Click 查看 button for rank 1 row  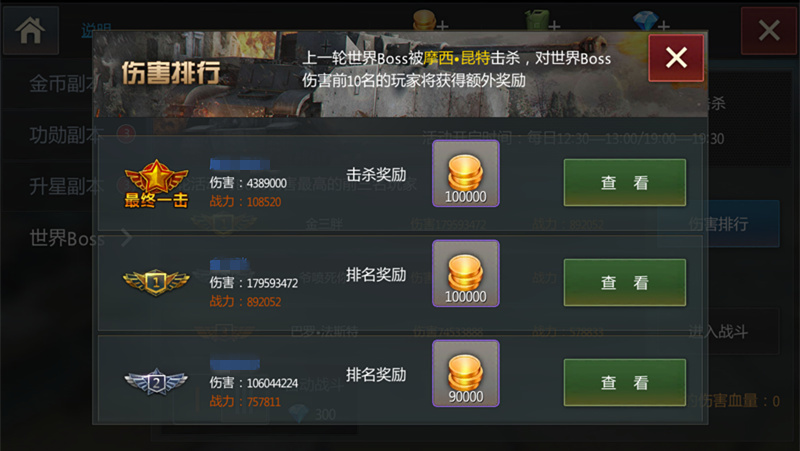pos(624,283)
